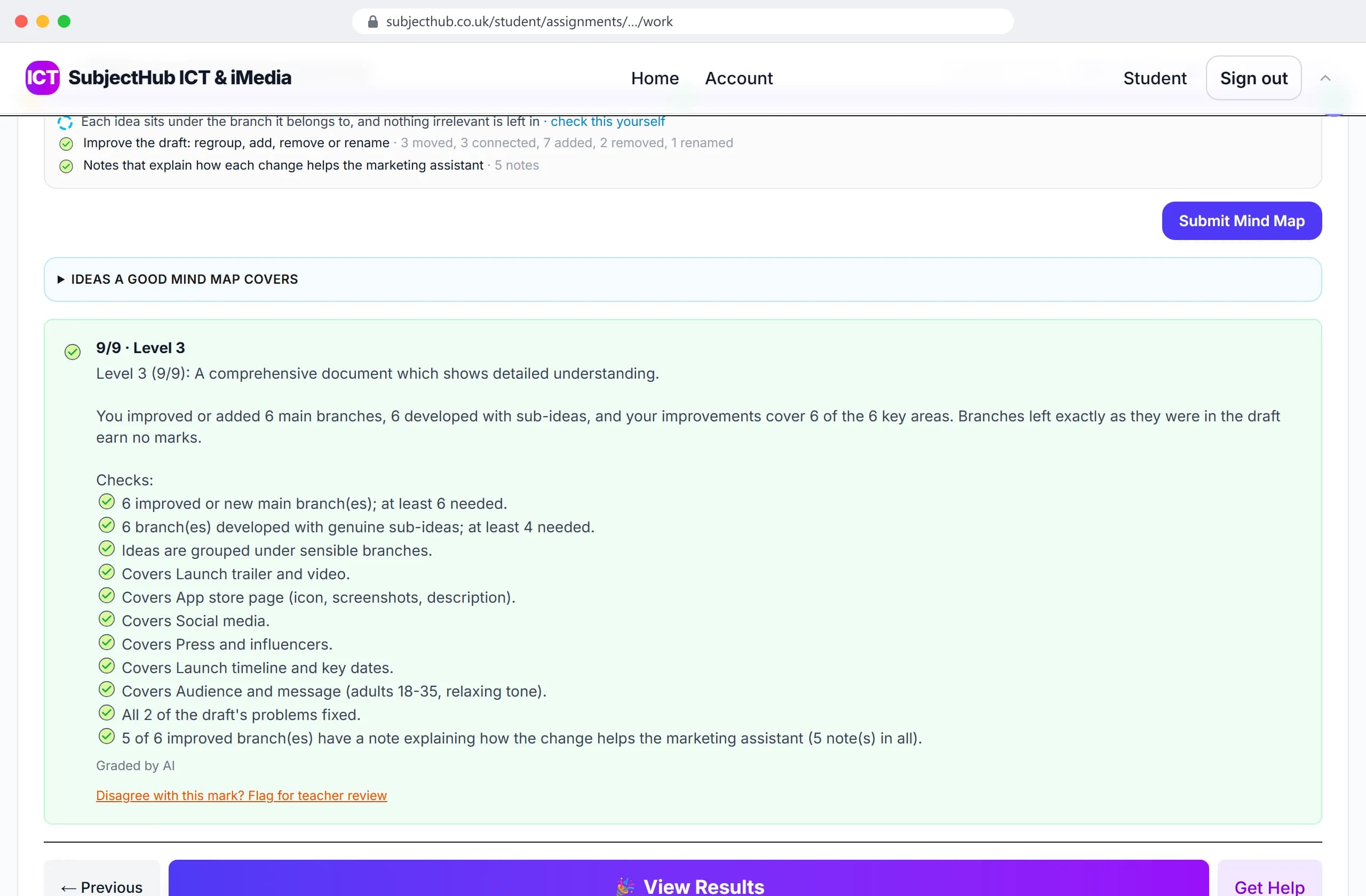Flag the mark for teacher review
Image resolution: width=1366 pixels, height=896 pixels.
[x=242, y=796]
